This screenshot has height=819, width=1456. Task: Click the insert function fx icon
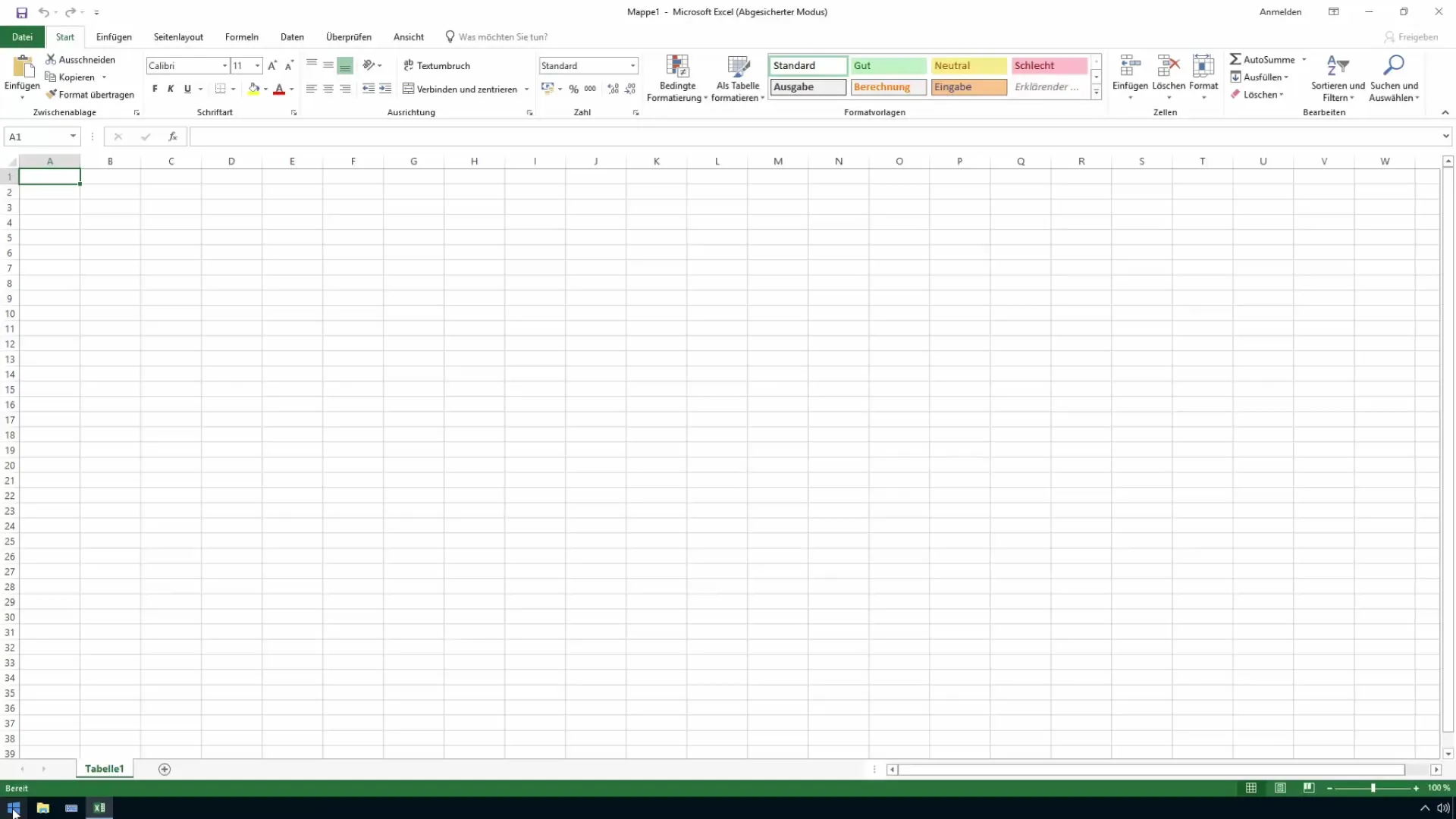point(173,136)
